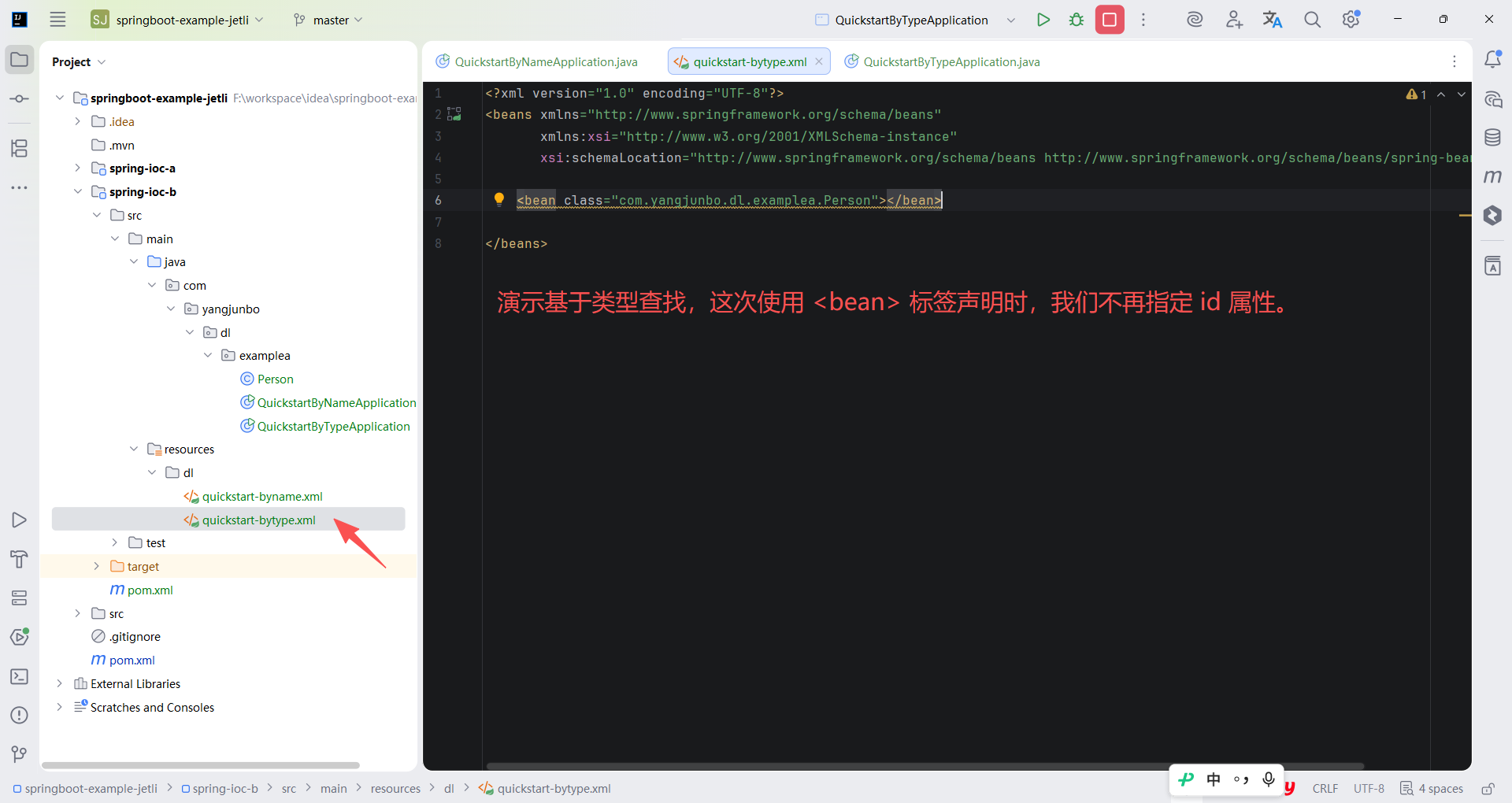Open the Terminal tool window
Viewport: 1512px width, 803px height.
click(x=20, y=676)
